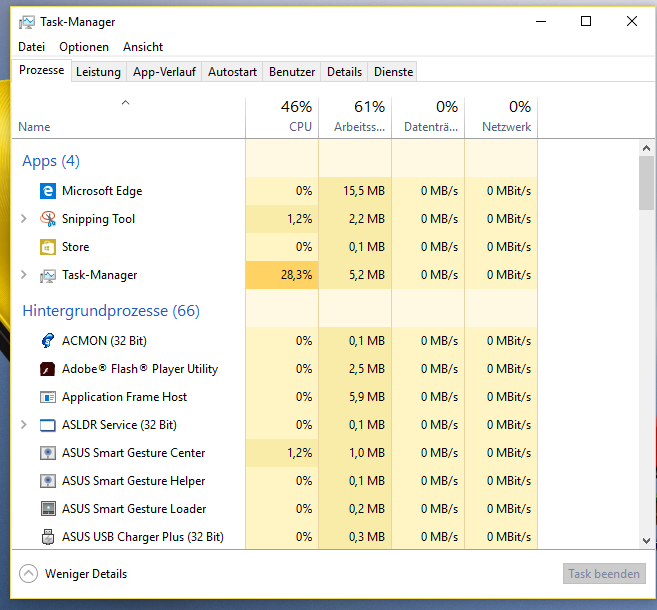Sort by the Name column header
Viewport: 657px width, 610px height.
[128, 118]
